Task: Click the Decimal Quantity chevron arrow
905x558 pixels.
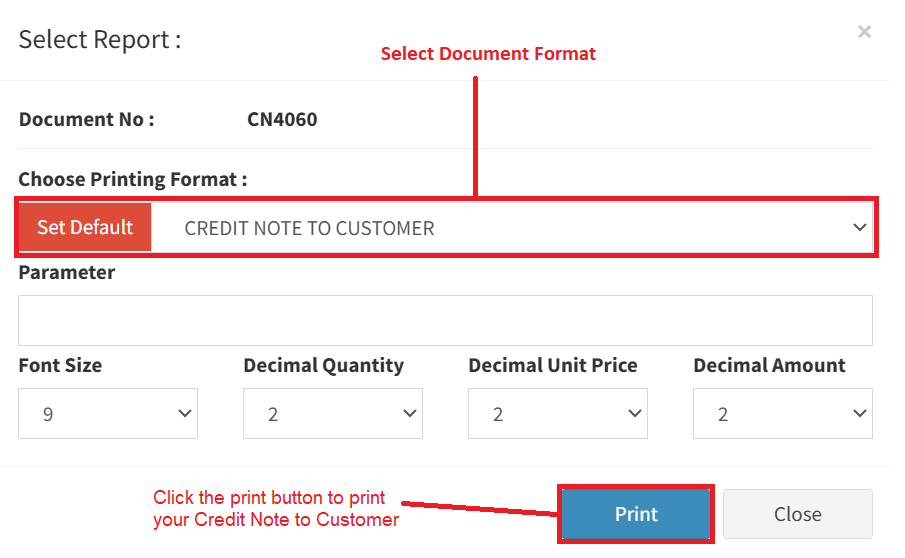Action: (409, 414)
